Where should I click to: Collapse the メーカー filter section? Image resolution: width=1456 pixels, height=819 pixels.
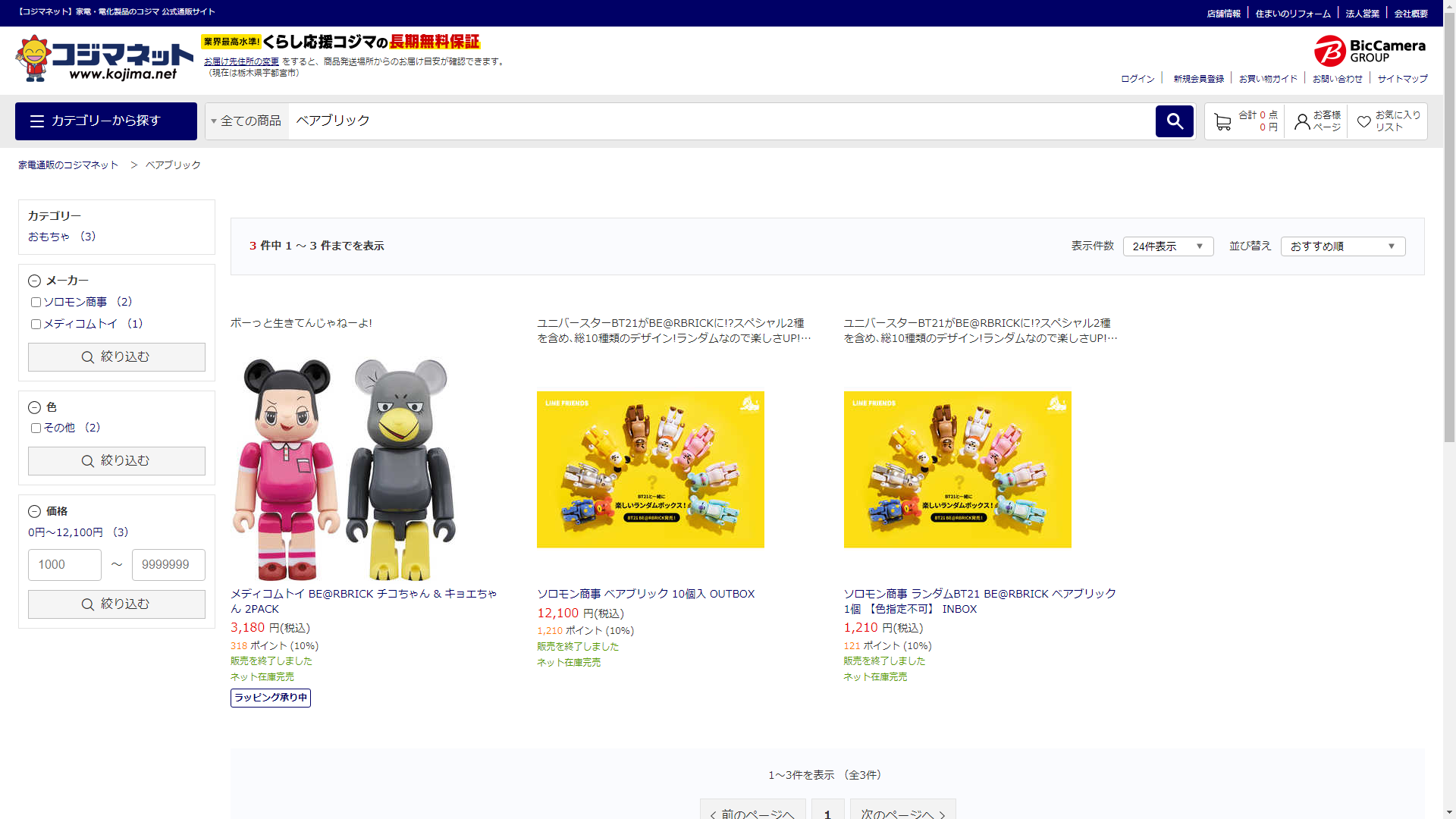34,281
